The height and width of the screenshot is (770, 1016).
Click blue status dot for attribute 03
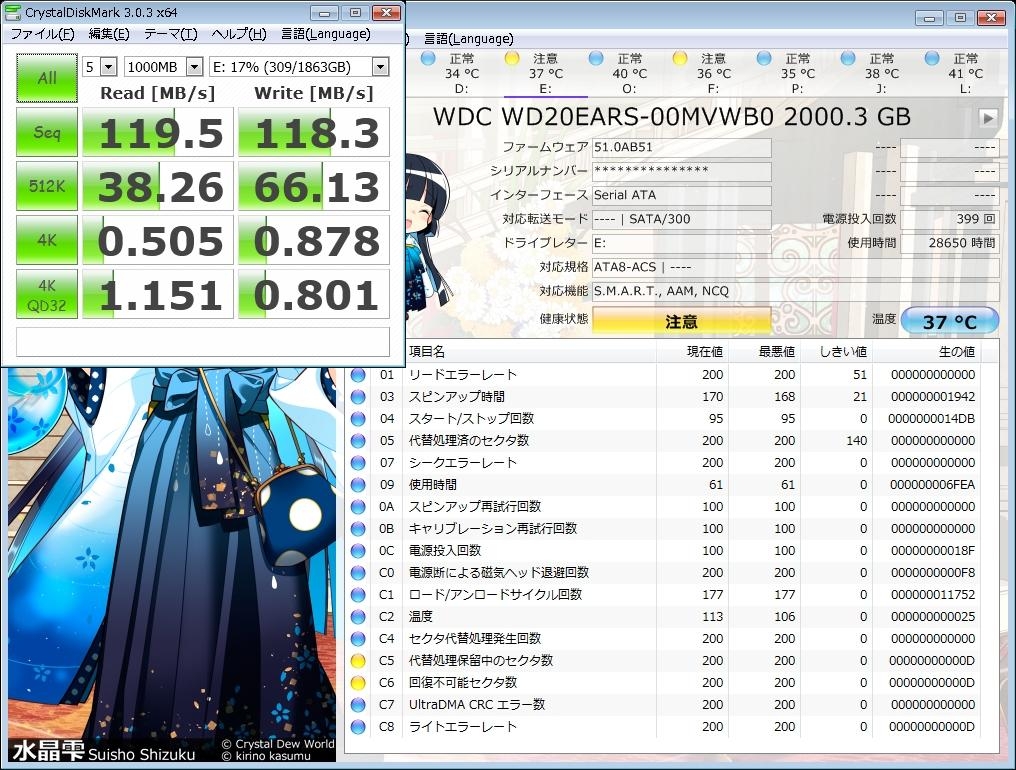[358, 397]
